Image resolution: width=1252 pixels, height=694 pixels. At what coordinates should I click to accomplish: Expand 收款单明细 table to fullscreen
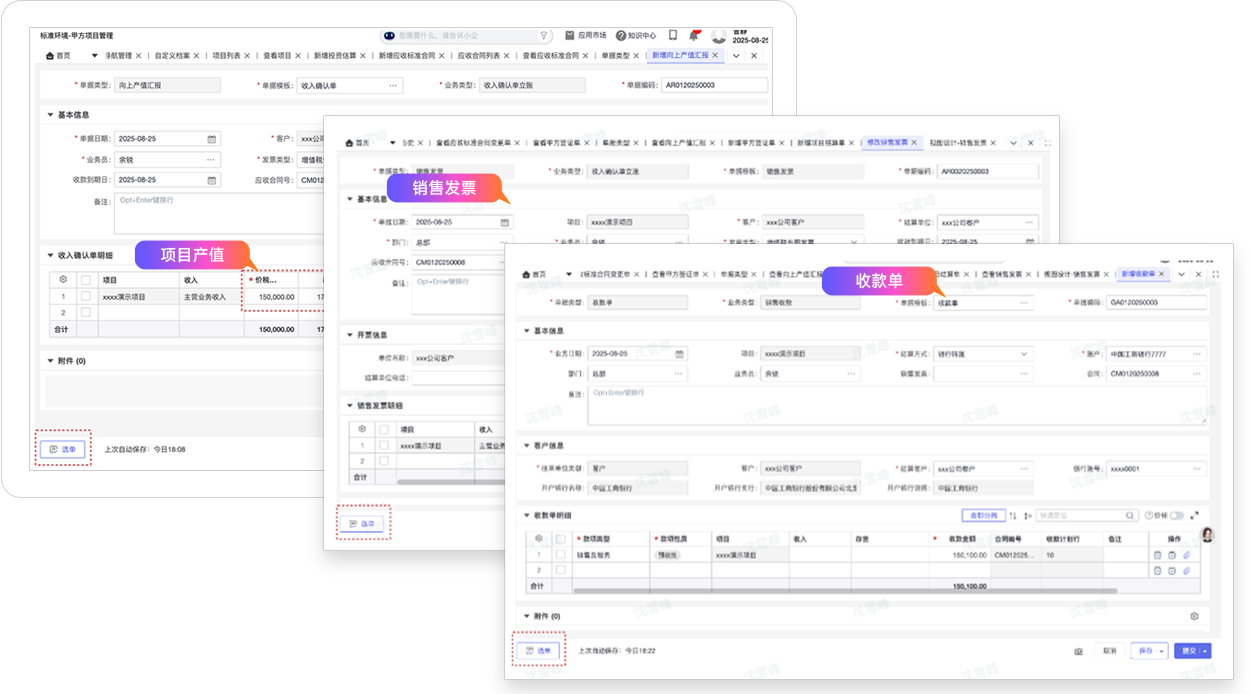tap(1194, 516)
